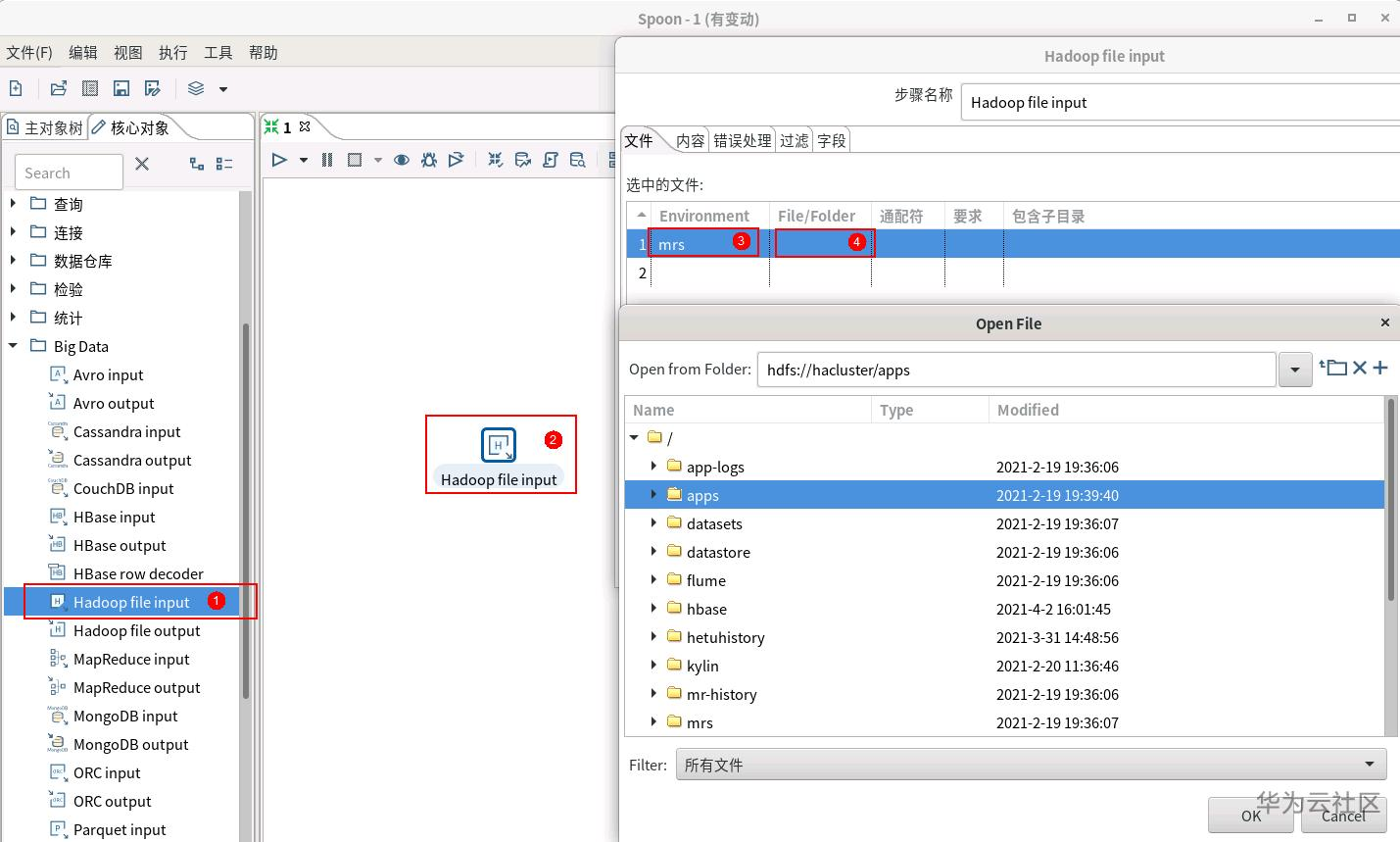Click the Get SQL script icon

[x=551, y=160]
